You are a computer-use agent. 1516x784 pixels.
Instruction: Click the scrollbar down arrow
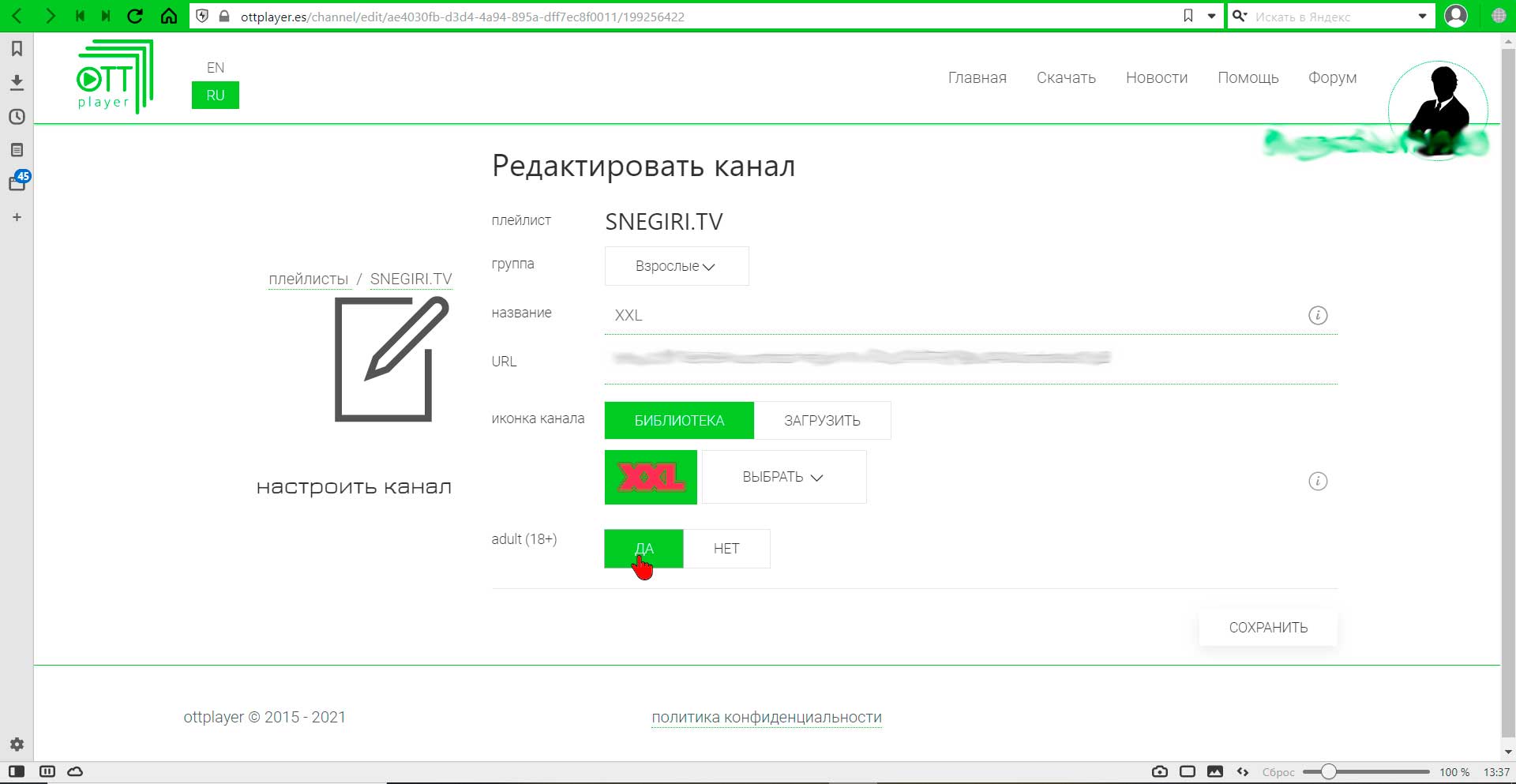[x=1508, y=752]
